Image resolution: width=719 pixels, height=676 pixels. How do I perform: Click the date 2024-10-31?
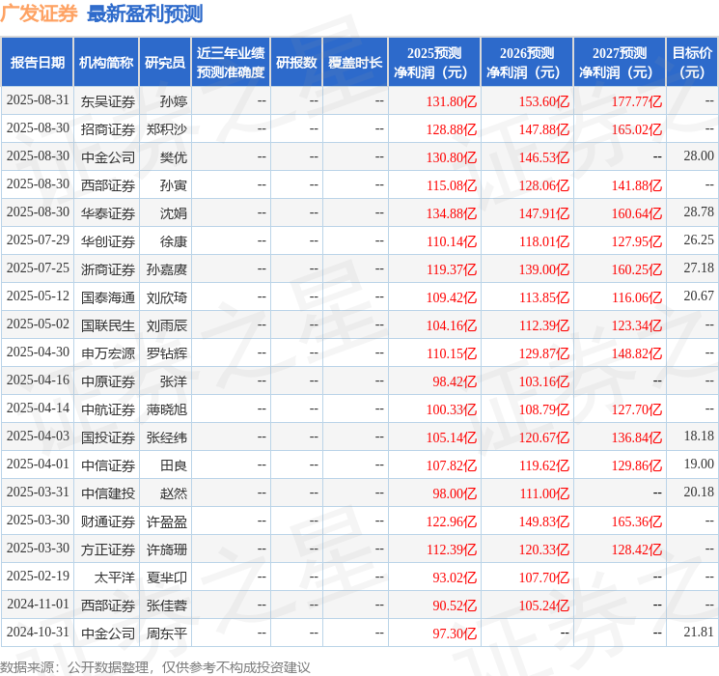coord(38,632)
